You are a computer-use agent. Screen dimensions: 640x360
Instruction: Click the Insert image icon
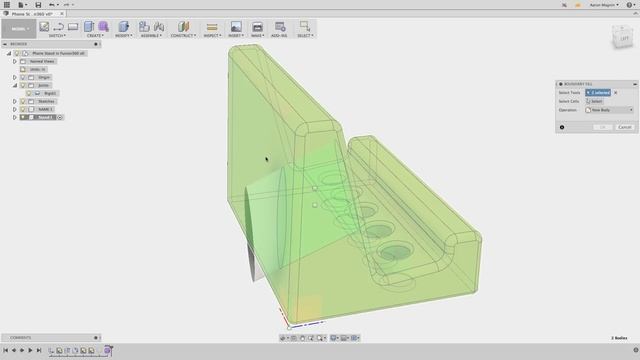236,27
